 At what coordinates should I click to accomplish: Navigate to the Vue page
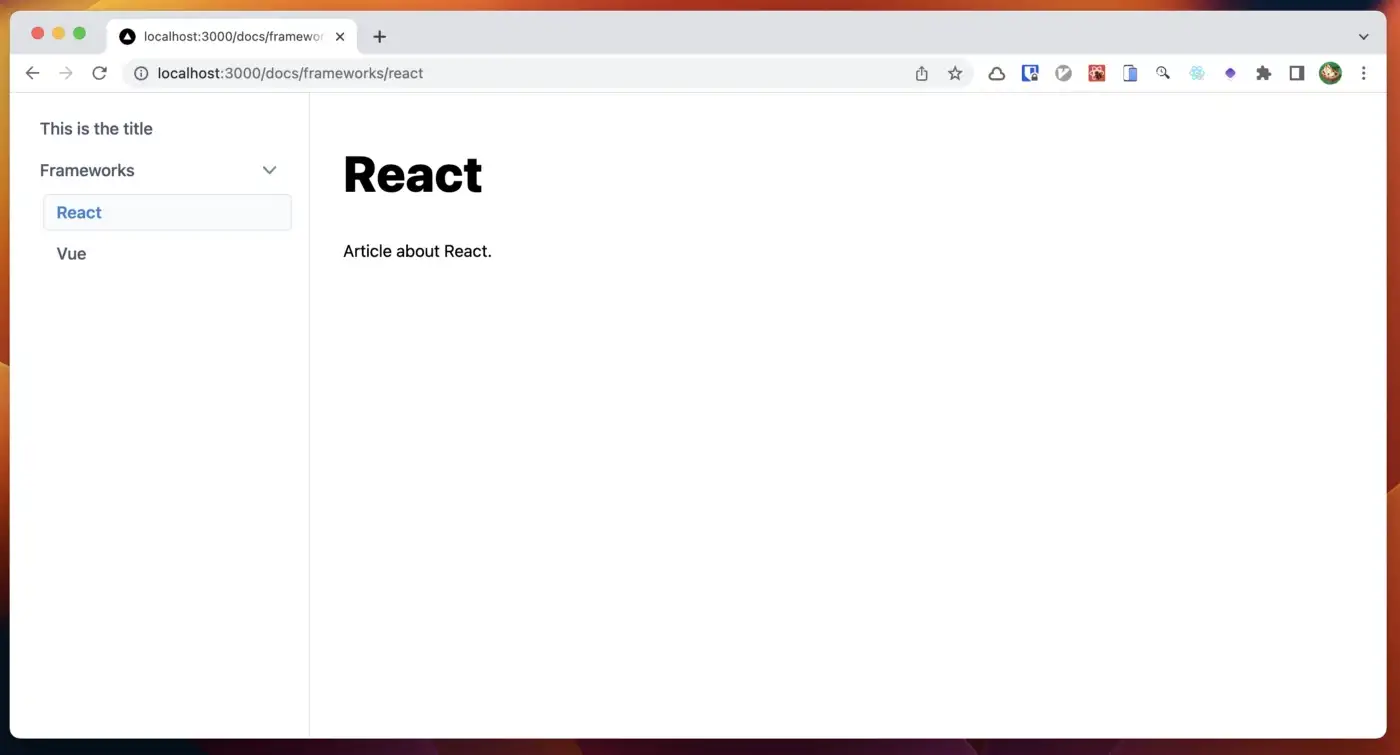[71, 254]
